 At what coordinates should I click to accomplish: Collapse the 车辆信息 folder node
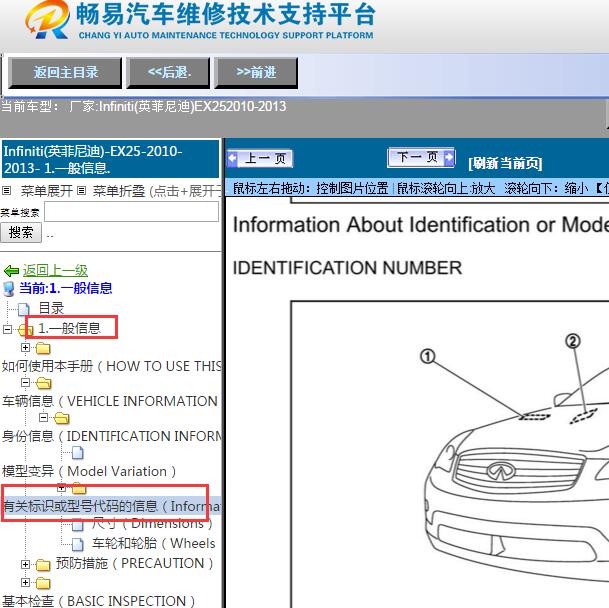click(x=25, y=383)
